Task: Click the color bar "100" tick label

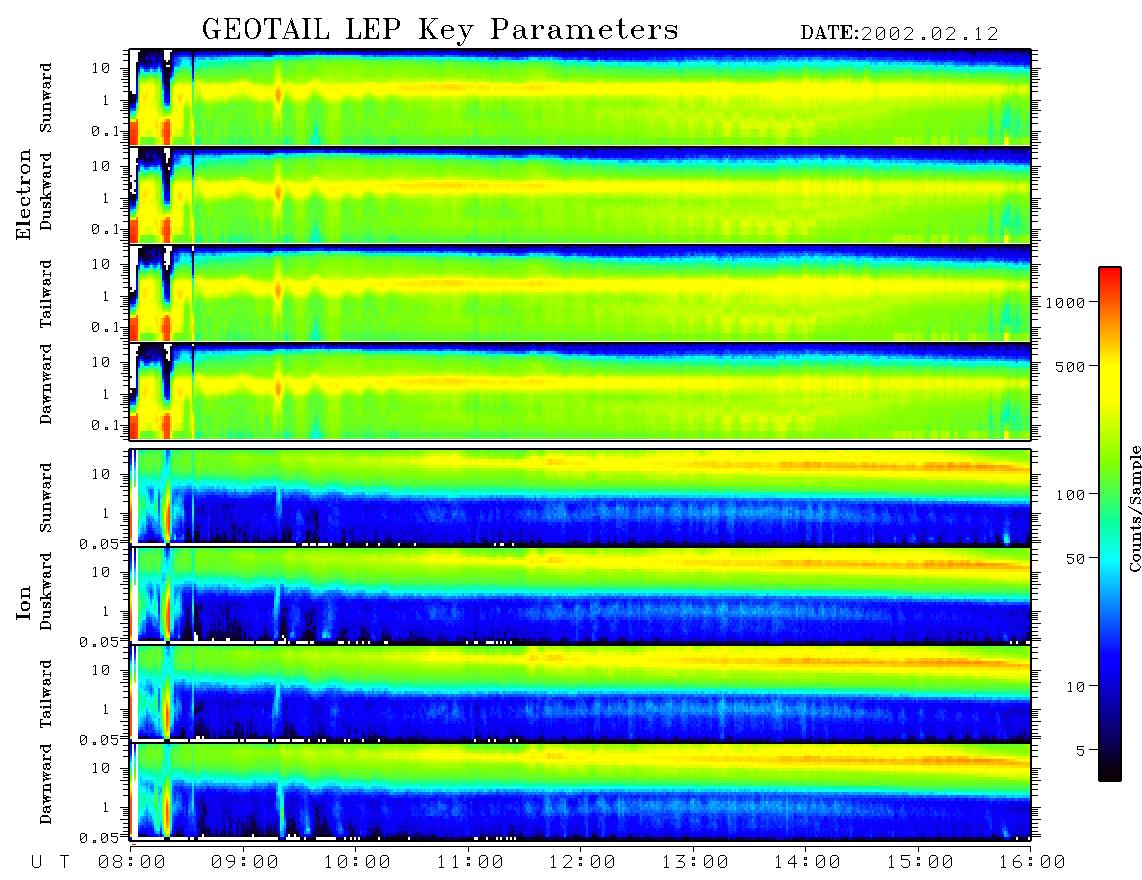Action: 1071,495
